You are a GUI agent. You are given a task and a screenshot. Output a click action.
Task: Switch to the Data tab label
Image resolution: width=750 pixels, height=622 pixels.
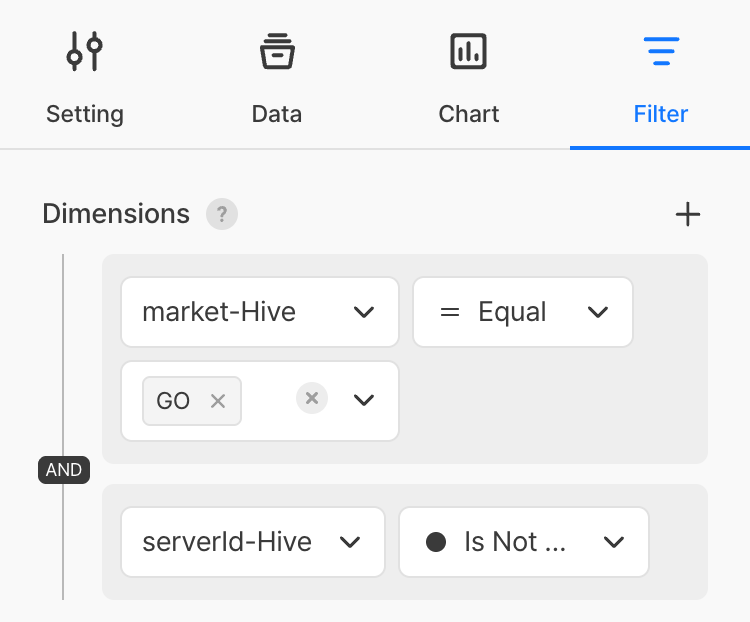[x=277, y=114]
